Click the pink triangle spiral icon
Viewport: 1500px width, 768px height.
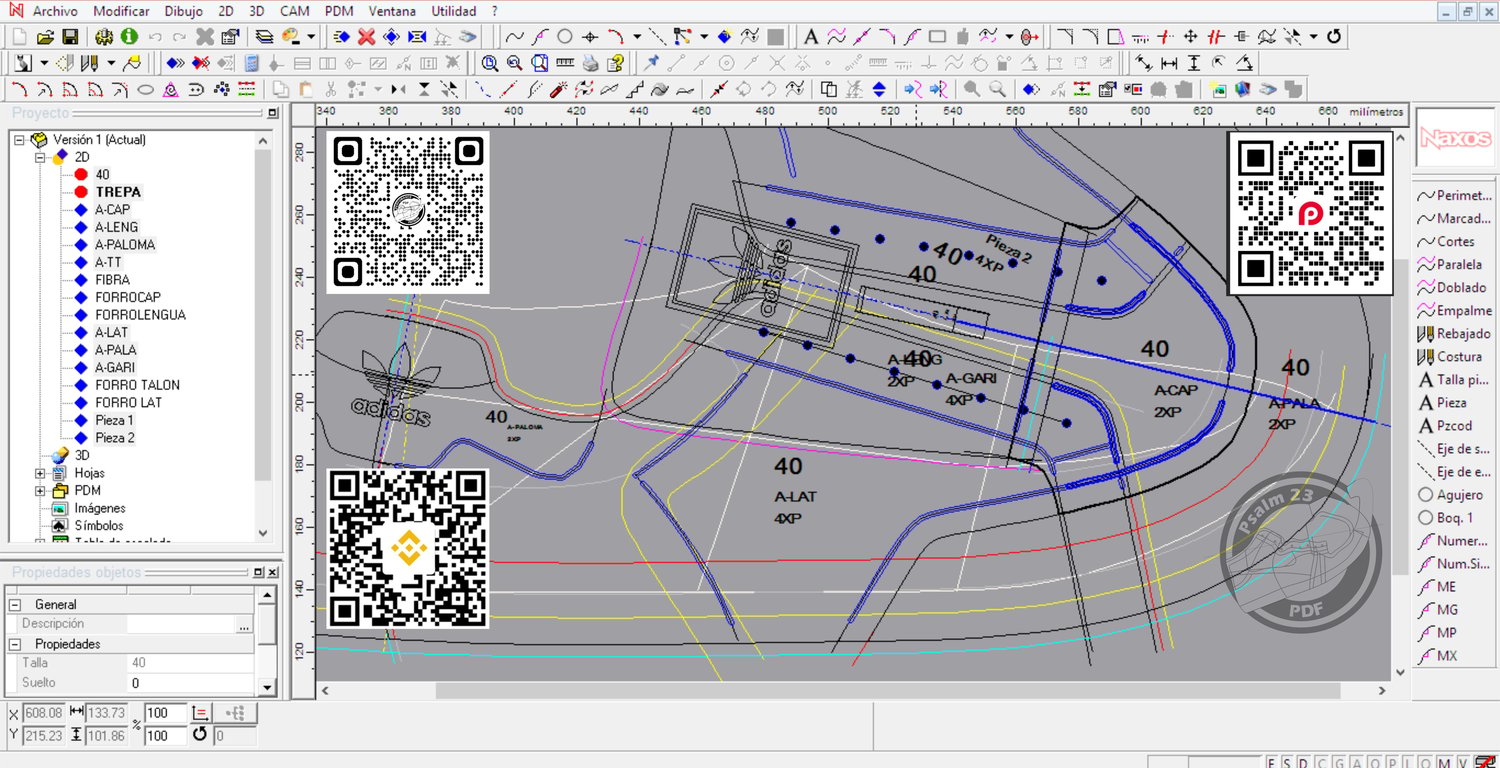(170, 89)
